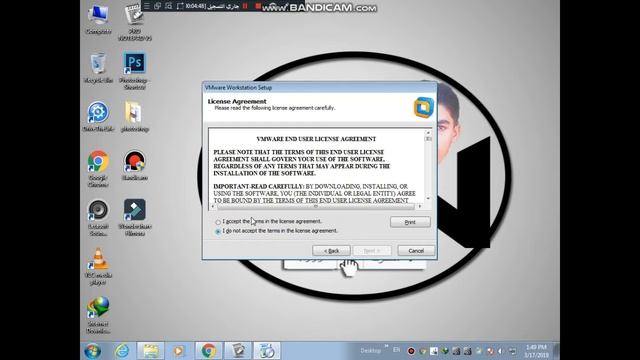Click license horizontal scrollbar left arrow
Viewport: 640px width, 360px height.
click(213, 207)
